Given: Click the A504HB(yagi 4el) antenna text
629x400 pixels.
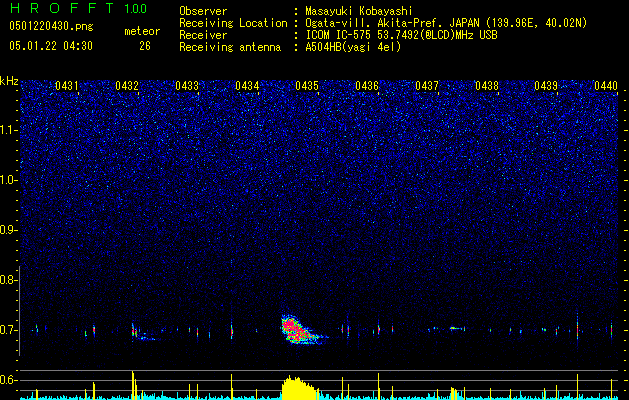Looking at the screenshot, I should click(353, 47).
